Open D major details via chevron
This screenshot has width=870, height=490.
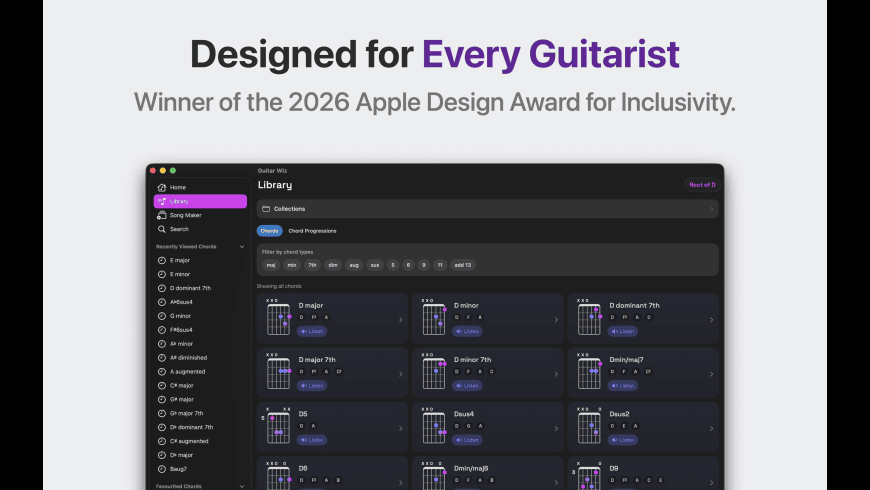(401, 320)
